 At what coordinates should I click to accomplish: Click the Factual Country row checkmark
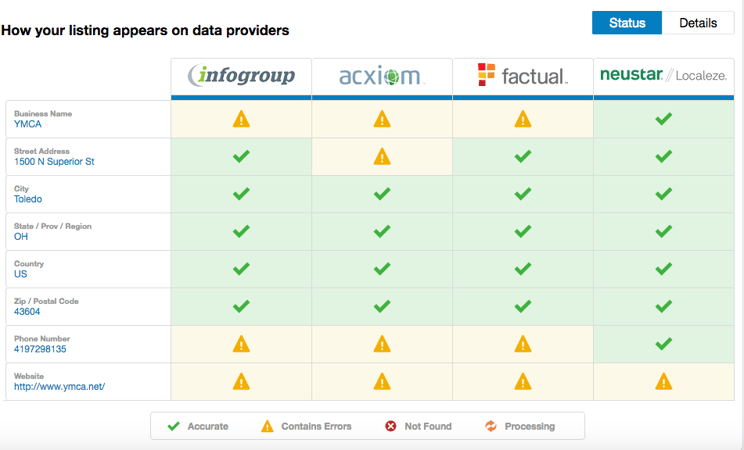[523, 269]
